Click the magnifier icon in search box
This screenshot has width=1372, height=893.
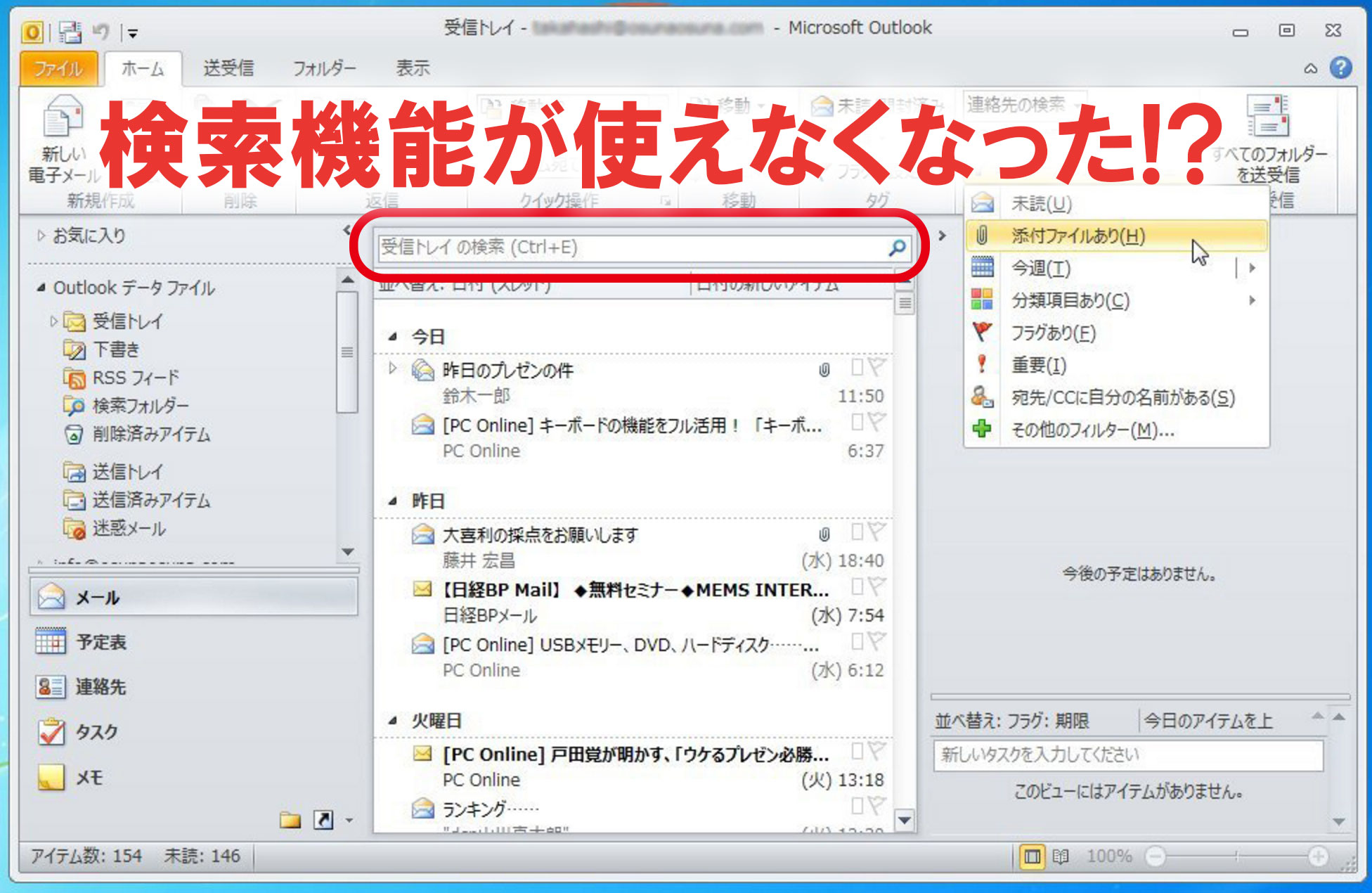(897, 248)
